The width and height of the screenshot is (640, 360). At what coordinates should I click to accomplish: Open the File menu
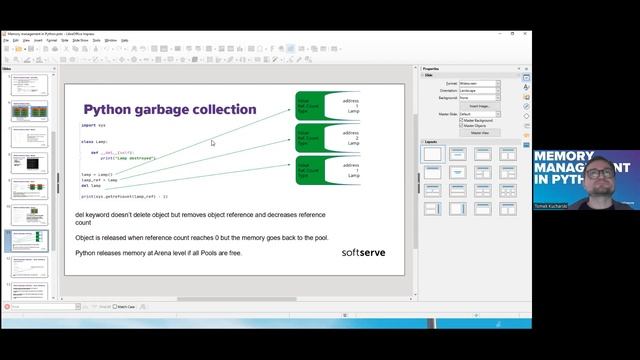(6, 40)
